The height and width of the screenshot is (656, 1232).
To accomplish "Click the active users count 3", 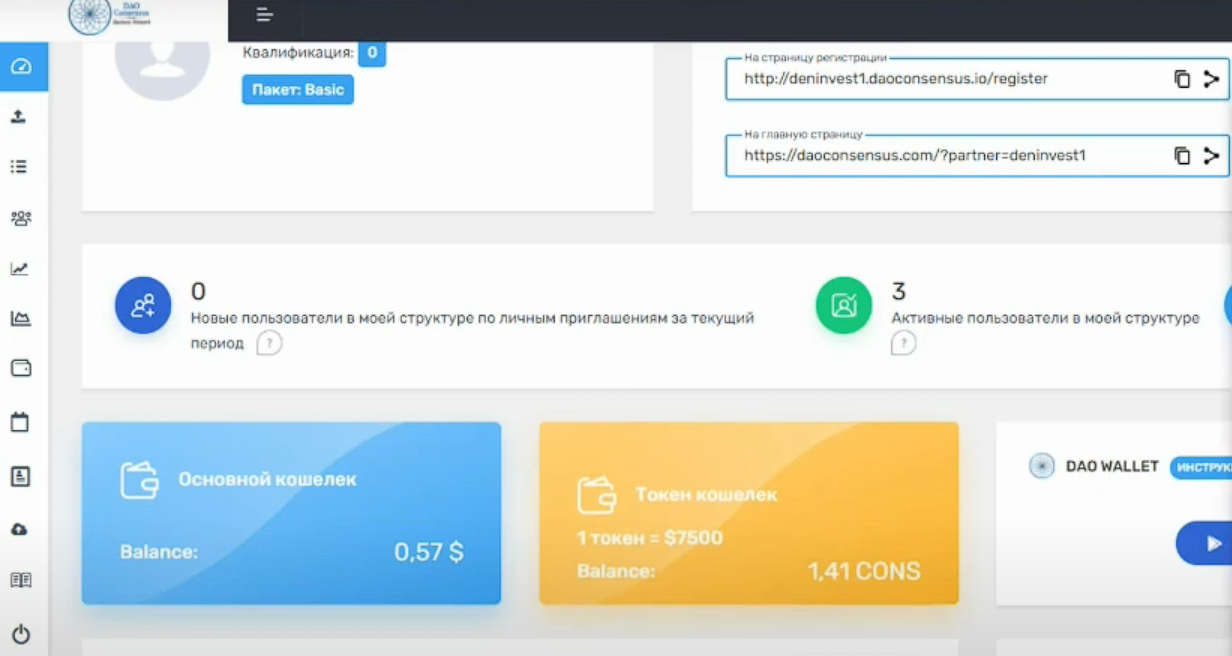I will pyautogui.click(x=898, y=291).
